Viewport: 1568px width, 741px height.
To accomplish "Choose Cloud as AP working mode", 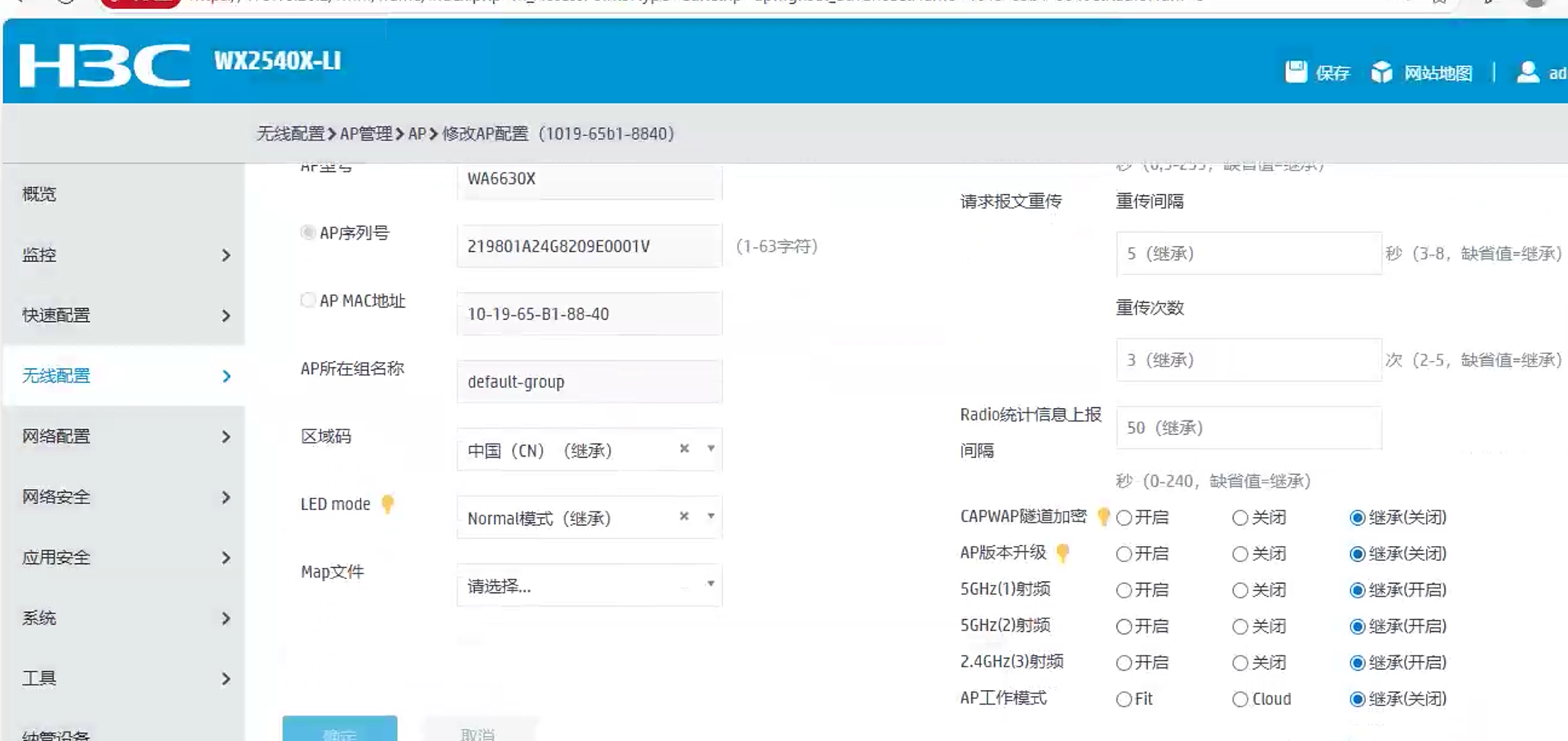I will point(1239,699).
